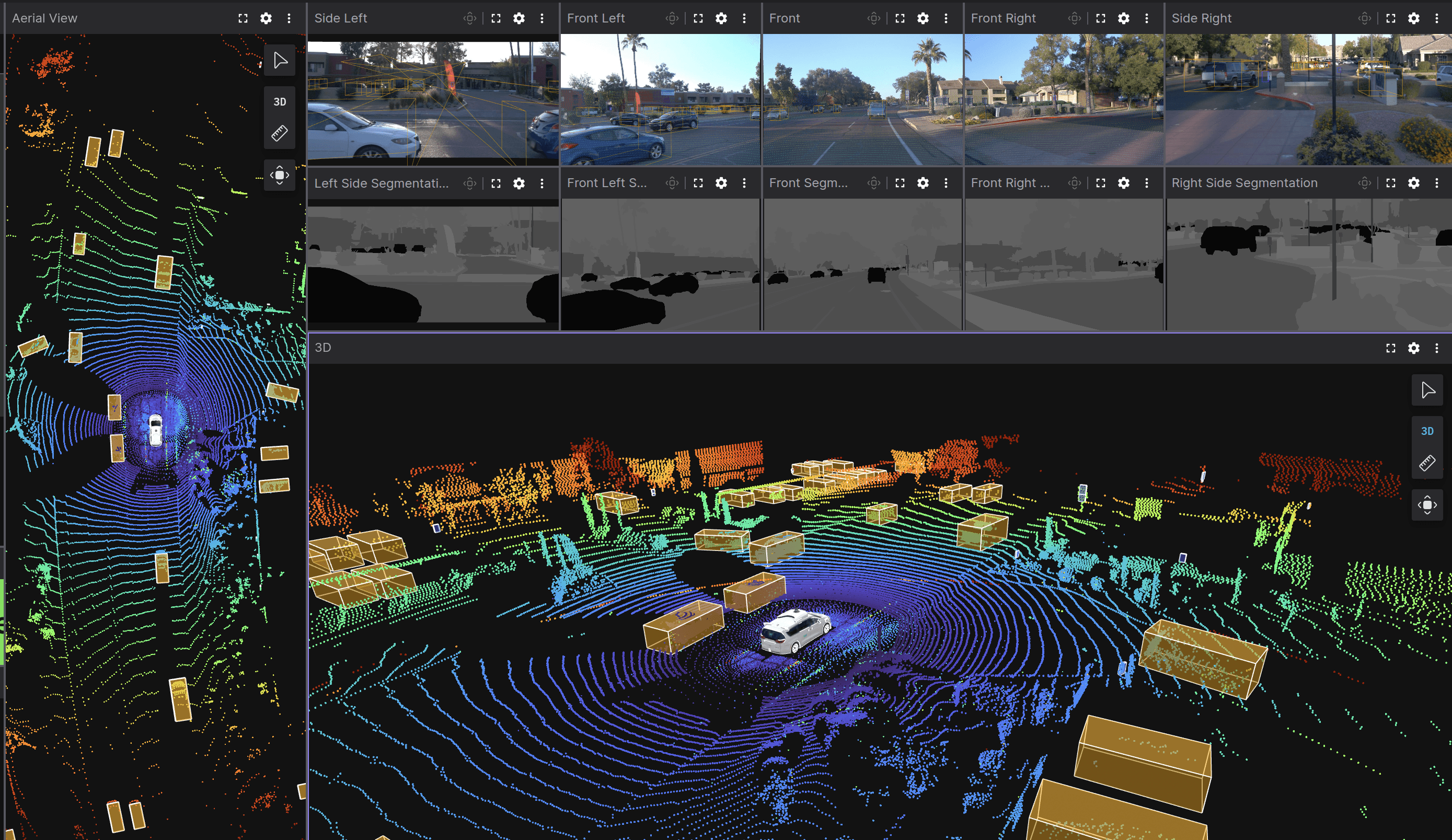1452x840 pixels.
Task: Open the 3D panel settings gear
Action: pos(1414,348)
